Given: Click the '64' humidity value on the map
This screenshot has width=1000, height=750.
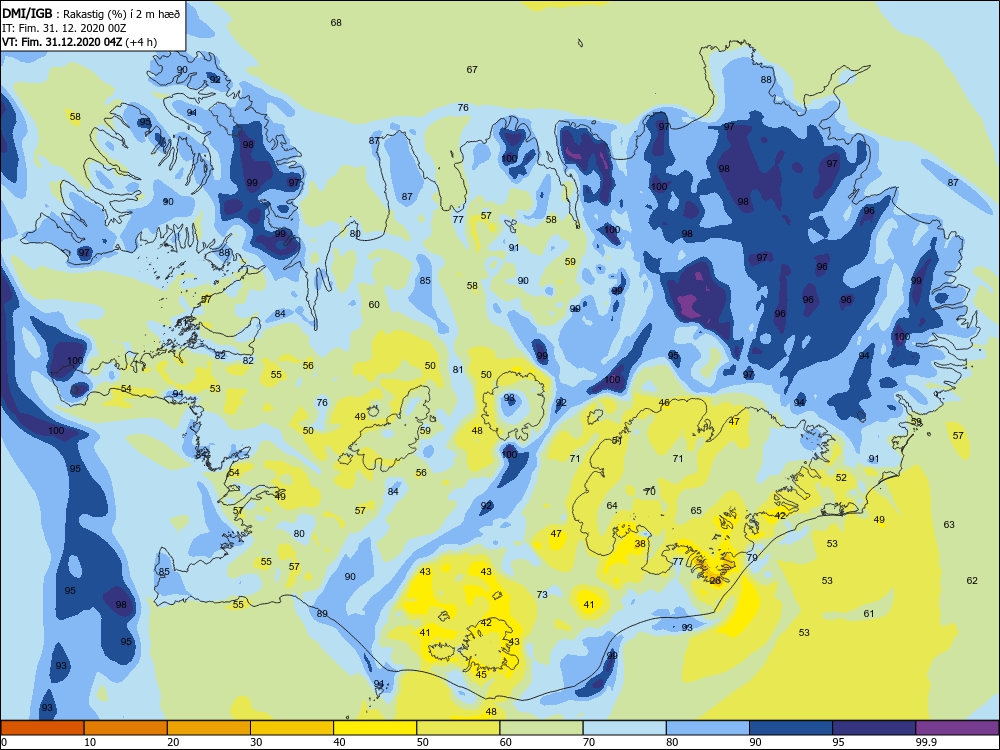Looking at the screenshot, I should point(612,505).
